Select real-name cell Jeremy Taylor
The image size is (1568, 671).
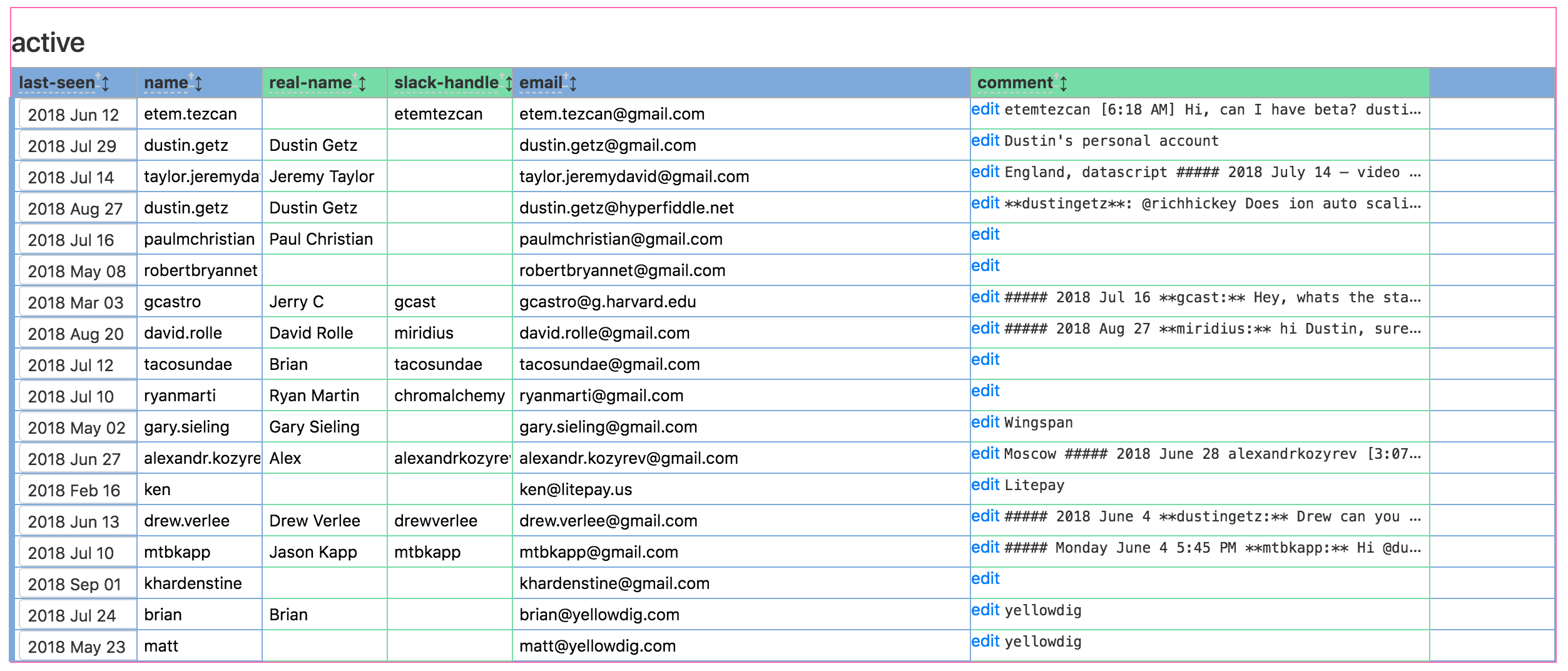[325, 177]
